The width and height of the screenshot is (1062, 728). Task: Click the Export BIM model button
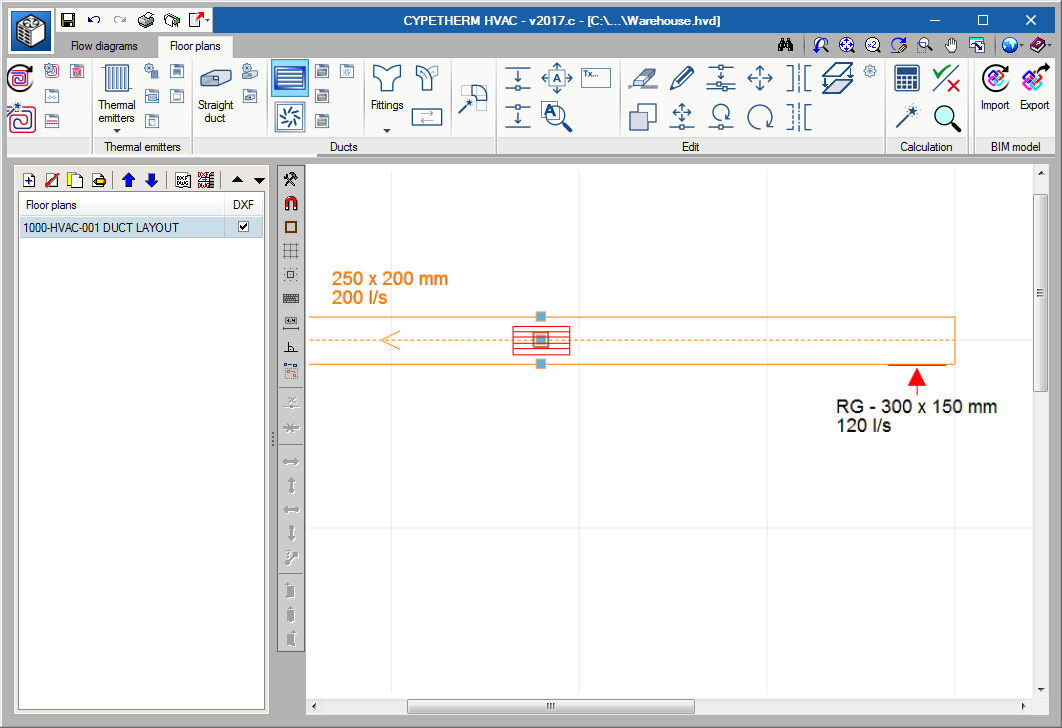point(1034,88)
